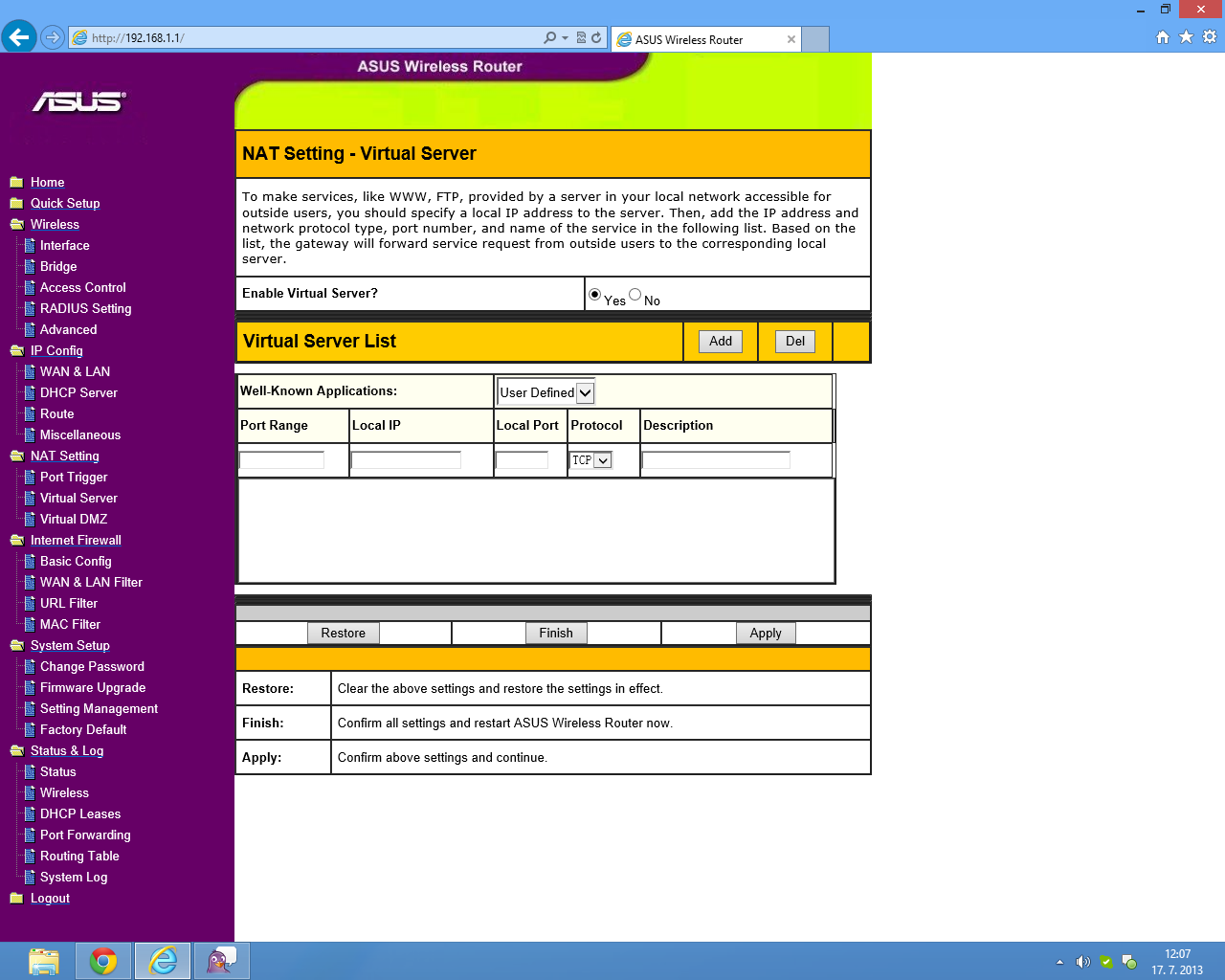Focus the Local Port input field
The height and width of the screenshot is (980, 1225).
[x=522, y=460]
